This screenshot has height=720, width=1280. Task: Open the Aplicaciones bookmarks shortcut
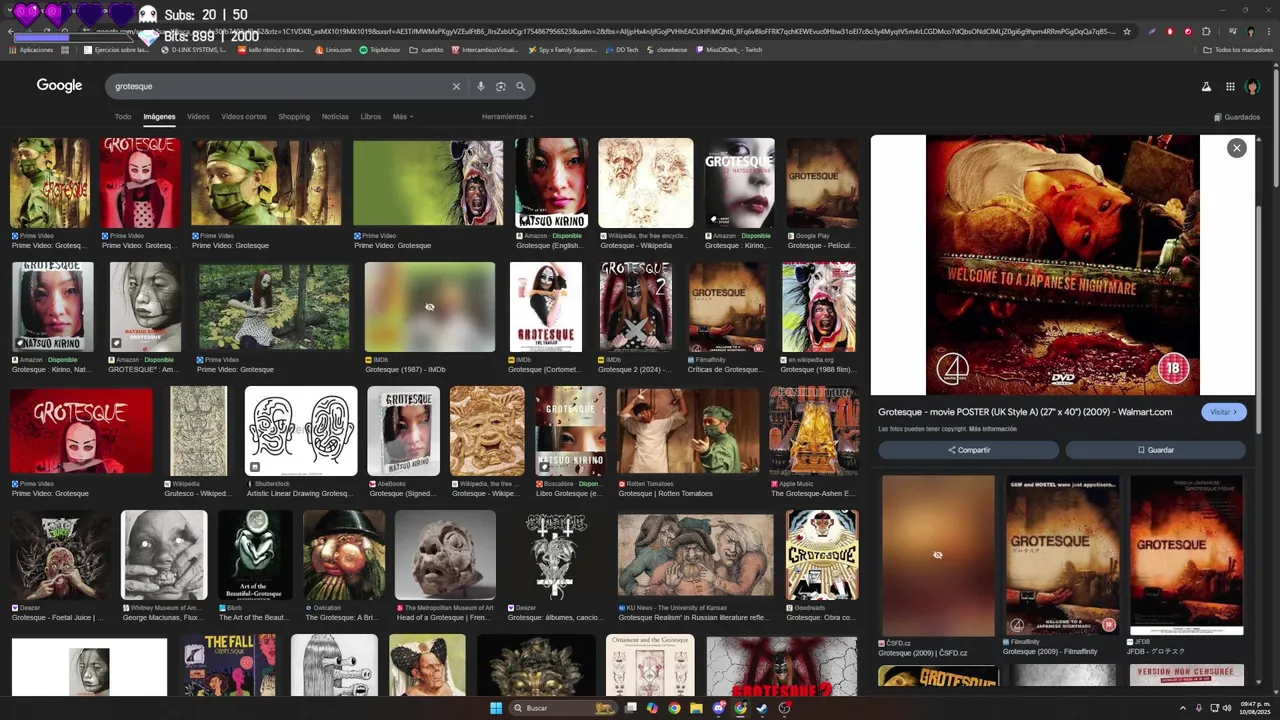[31, 49]
